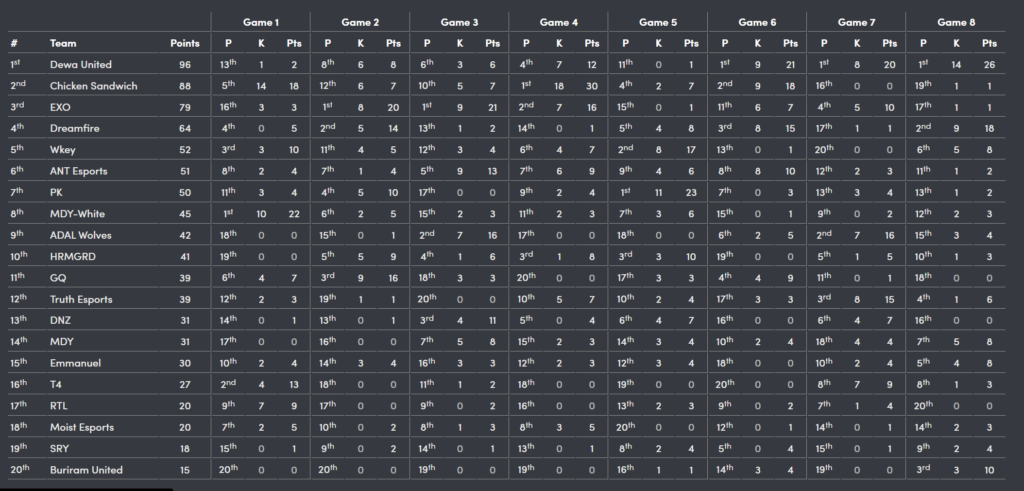
Task: Select the Truth Esports team name
Action: click(x=82, y=300)
